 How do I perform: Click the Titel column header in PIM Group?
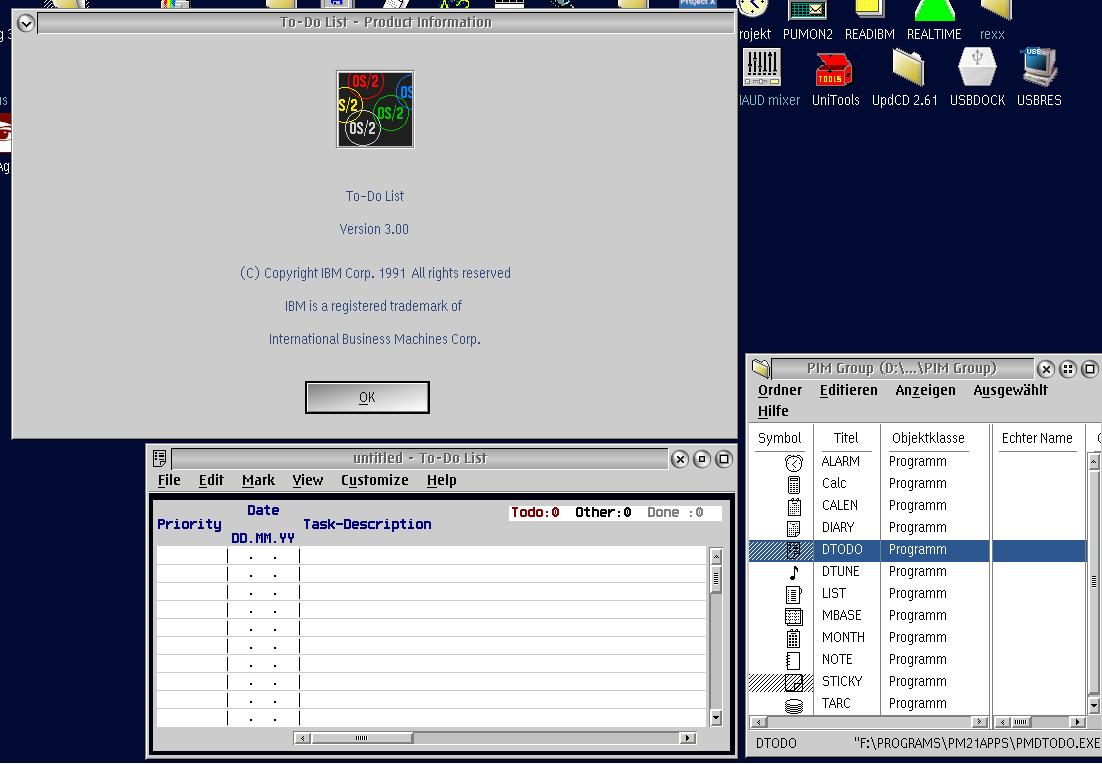(x=845, y=438)
